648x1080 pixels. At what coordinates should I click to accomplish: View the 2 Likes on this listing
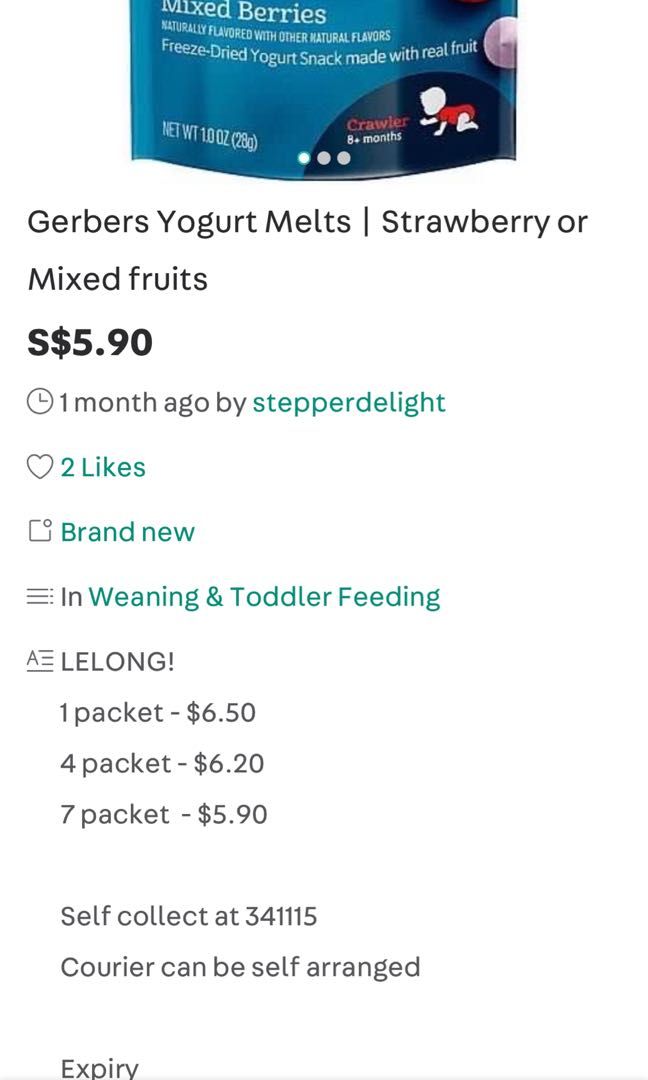[x=102, y=466]
